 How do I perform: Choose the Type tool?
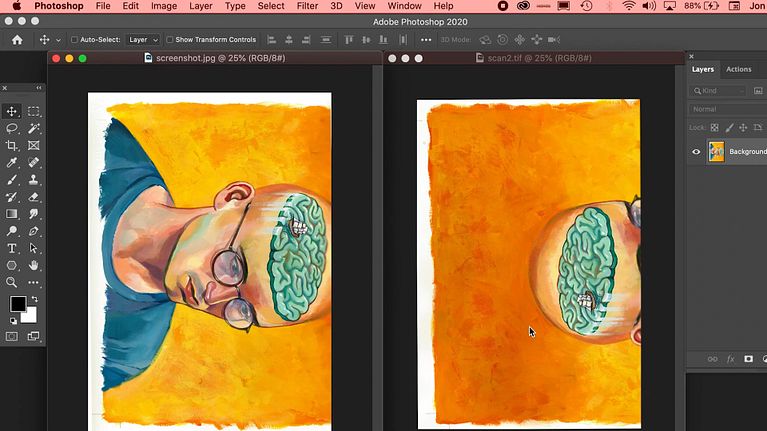[12, 248]
